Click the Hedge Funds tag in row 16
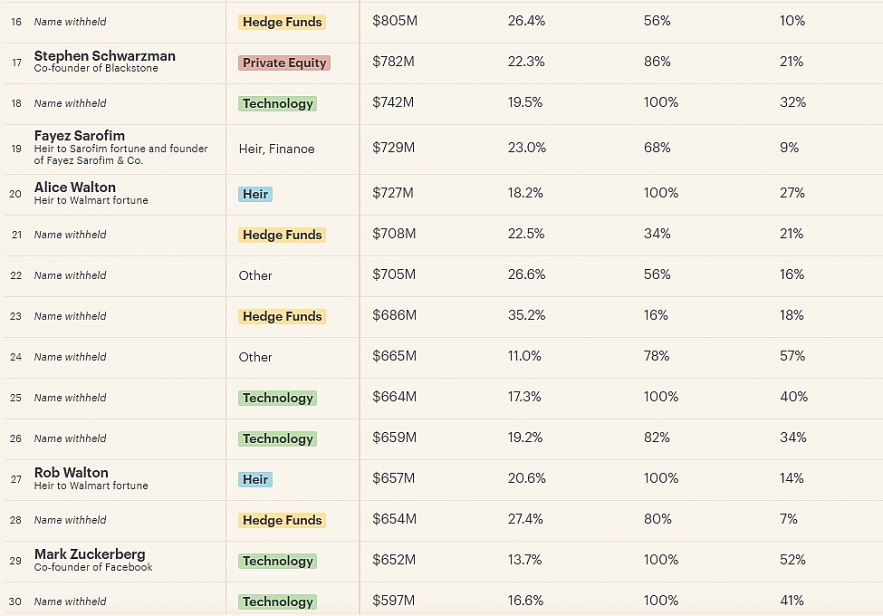 (282, 22)
